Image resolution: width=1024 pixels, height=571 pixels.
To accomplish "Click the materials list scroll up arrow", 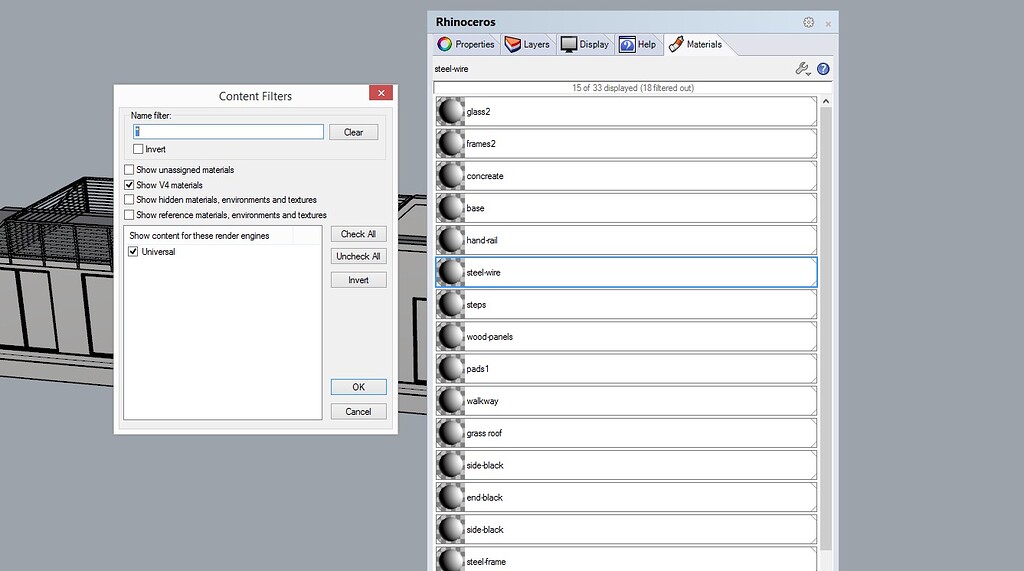I will tap(825, 101).
